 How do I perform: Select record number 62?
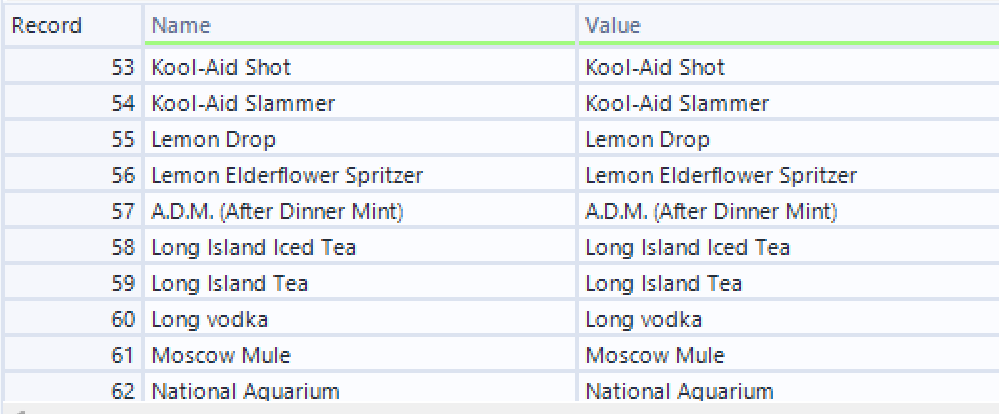[123, 391]
